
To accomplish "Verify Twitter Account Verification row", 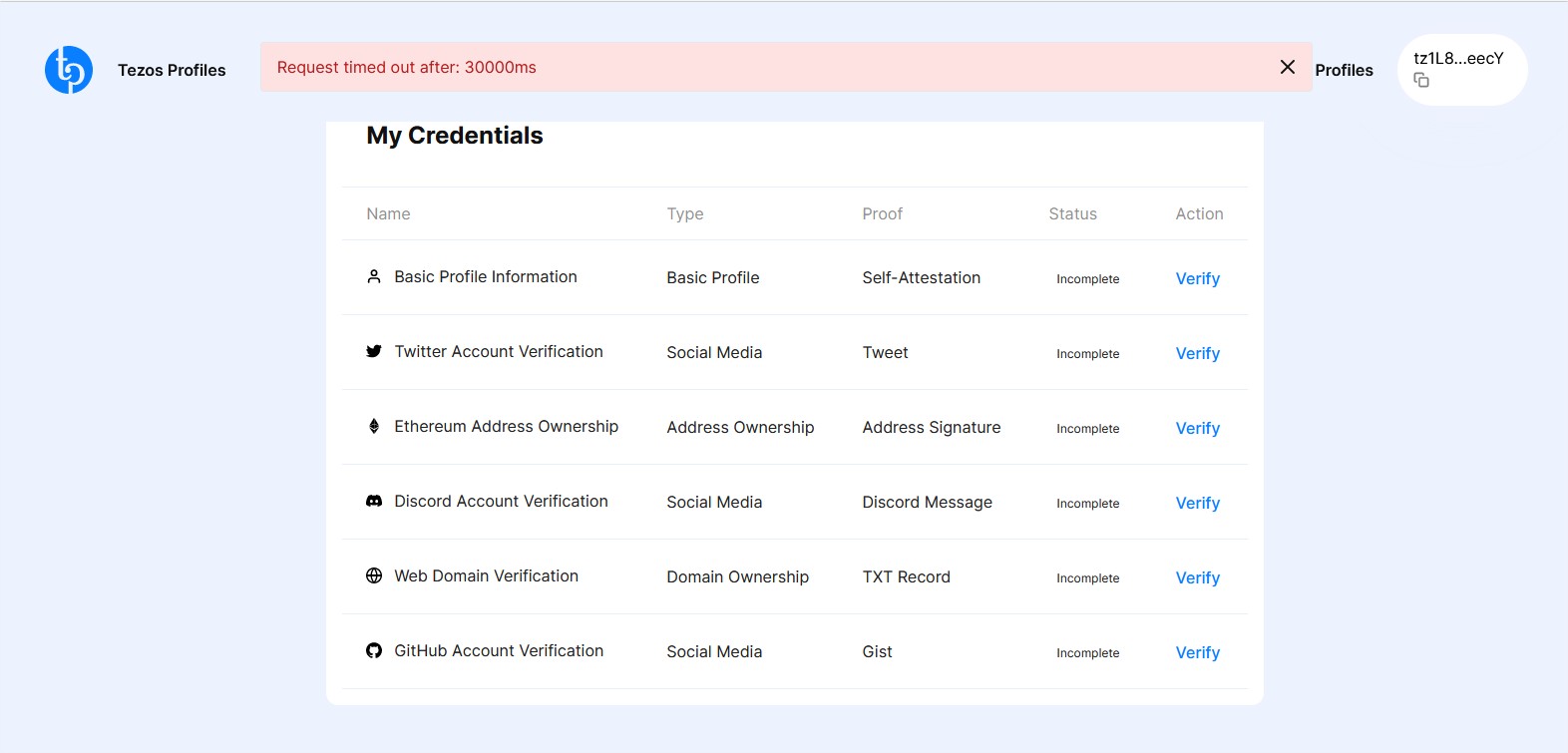I will click(1197, 353).
